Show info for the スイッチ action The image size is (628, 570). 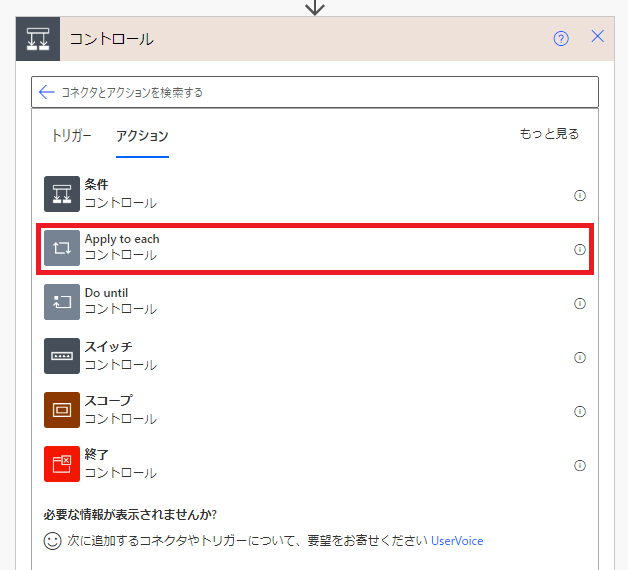coord(580,357)
